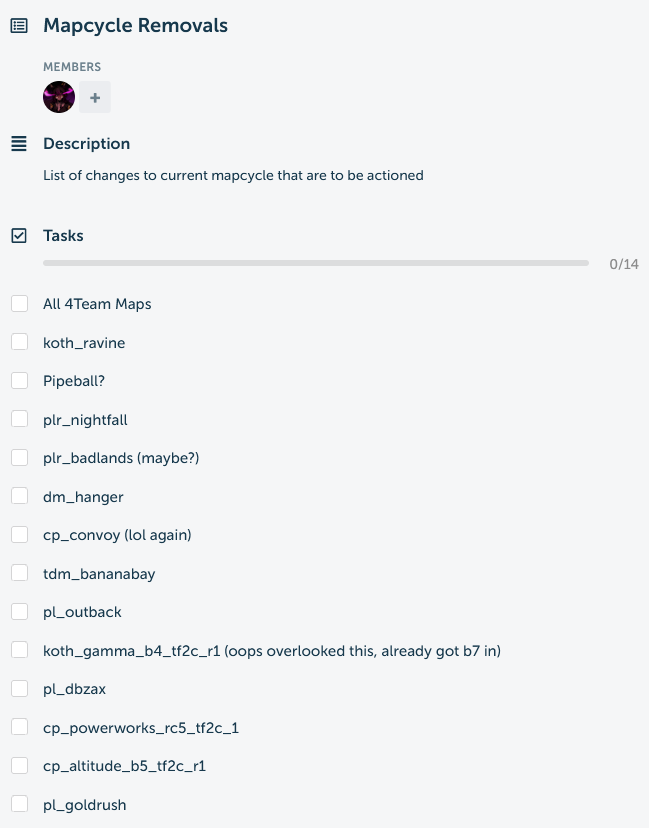Click the Tasks checklist icon
Viewport: 649px width, 828px height.
[19, 236]
